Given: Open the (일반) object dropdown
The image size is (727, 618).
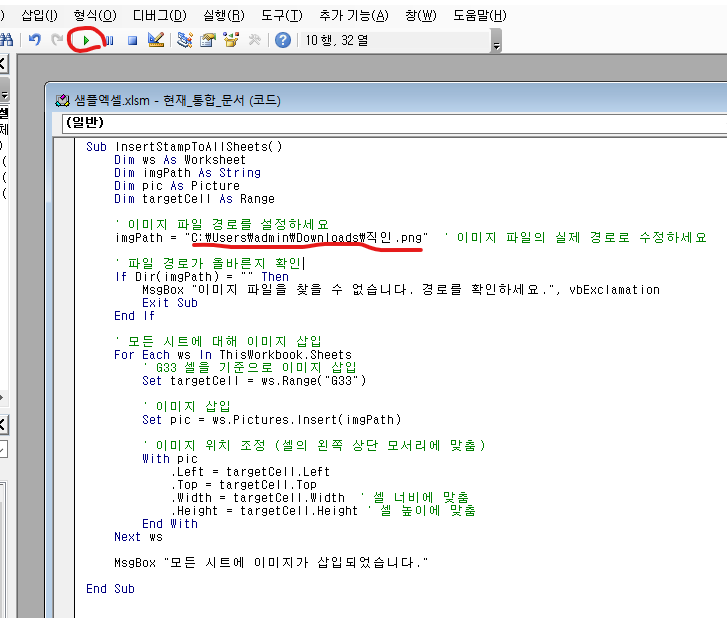Looking at the screenshot, I should pyautogui.click(x=394, y=123).
